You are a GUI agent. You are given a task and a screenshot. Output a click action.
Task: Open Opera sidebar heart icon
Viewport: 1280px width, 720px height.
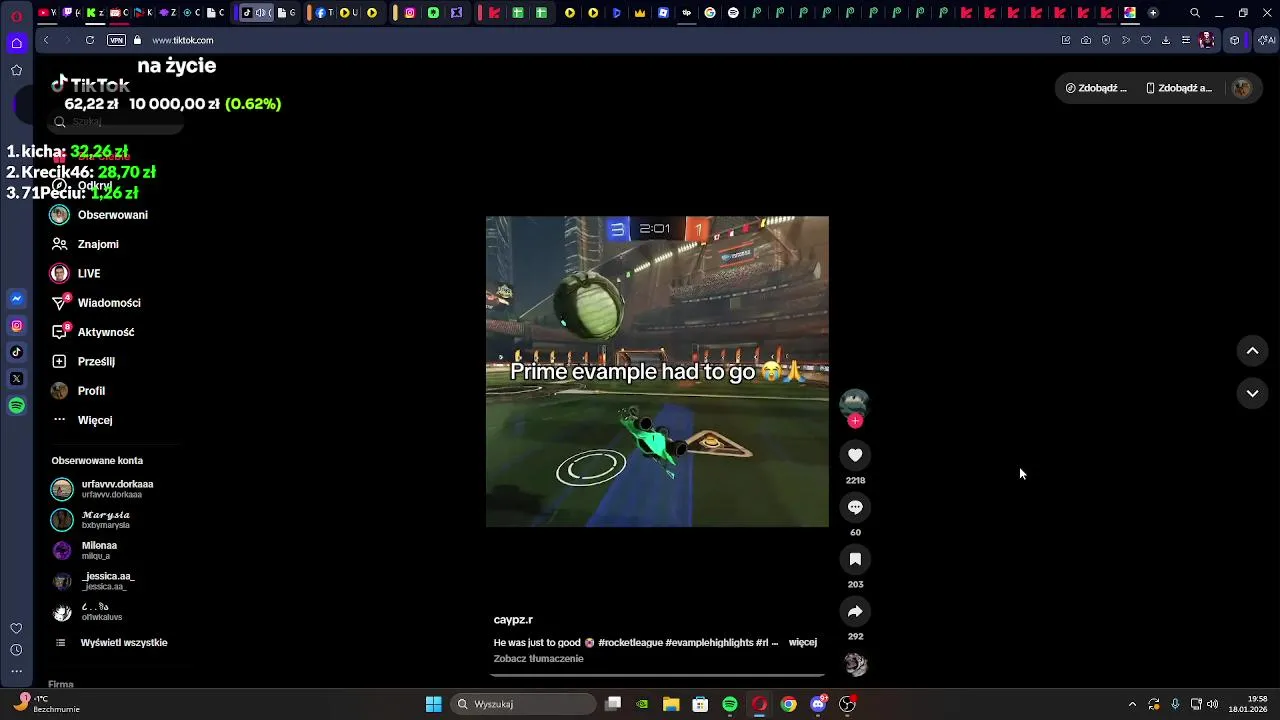[x=16, y=628]
